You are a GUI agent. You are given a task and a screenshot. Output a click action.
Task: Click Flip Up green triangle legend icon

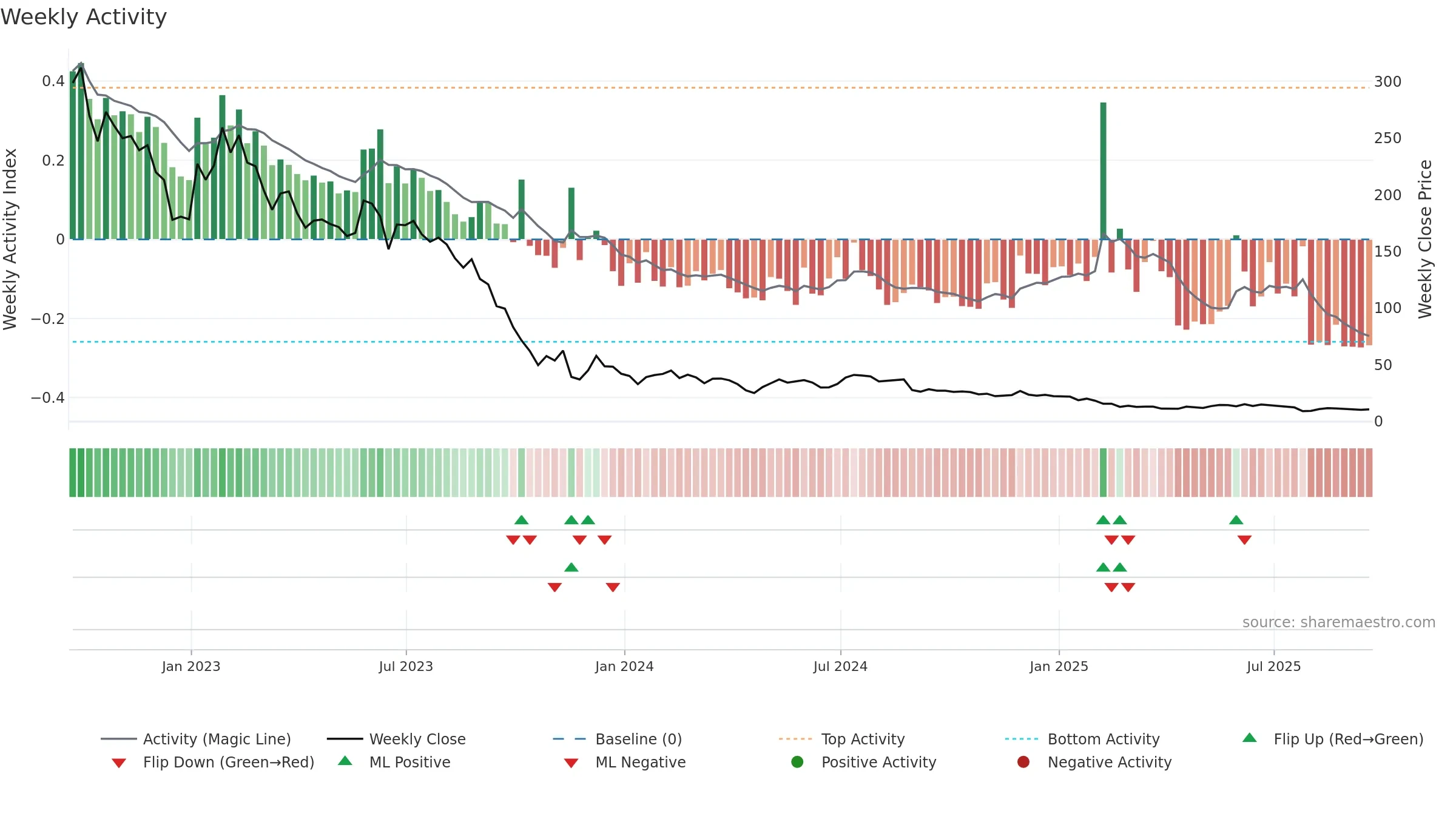tap(1249, 738)
